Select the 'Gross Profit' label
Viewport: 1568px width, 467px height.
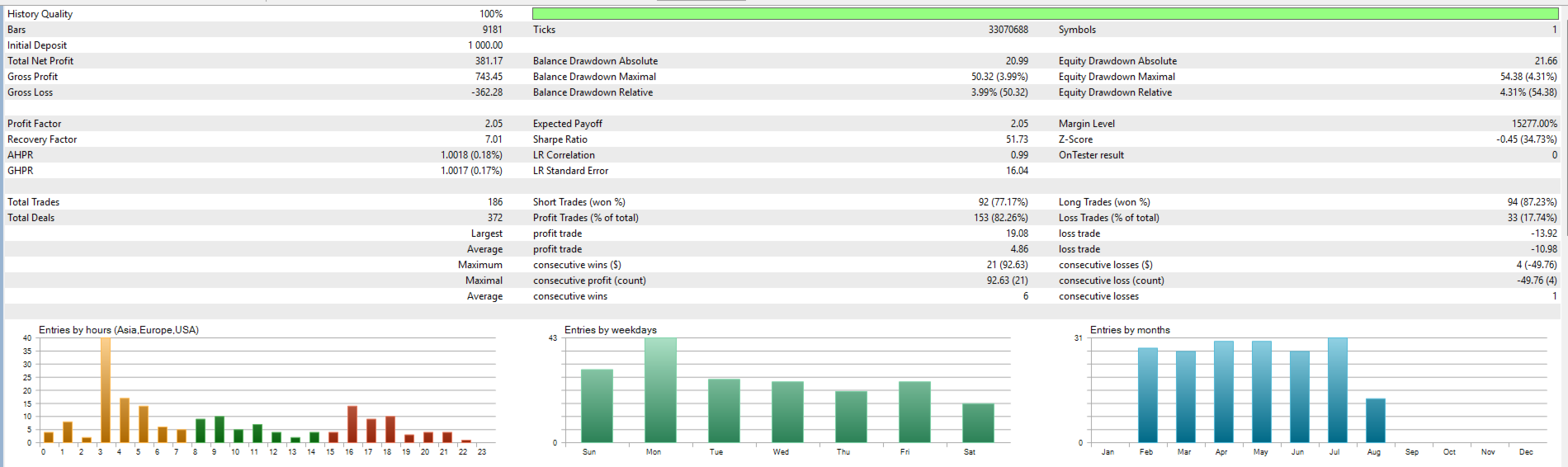(32, 77)
